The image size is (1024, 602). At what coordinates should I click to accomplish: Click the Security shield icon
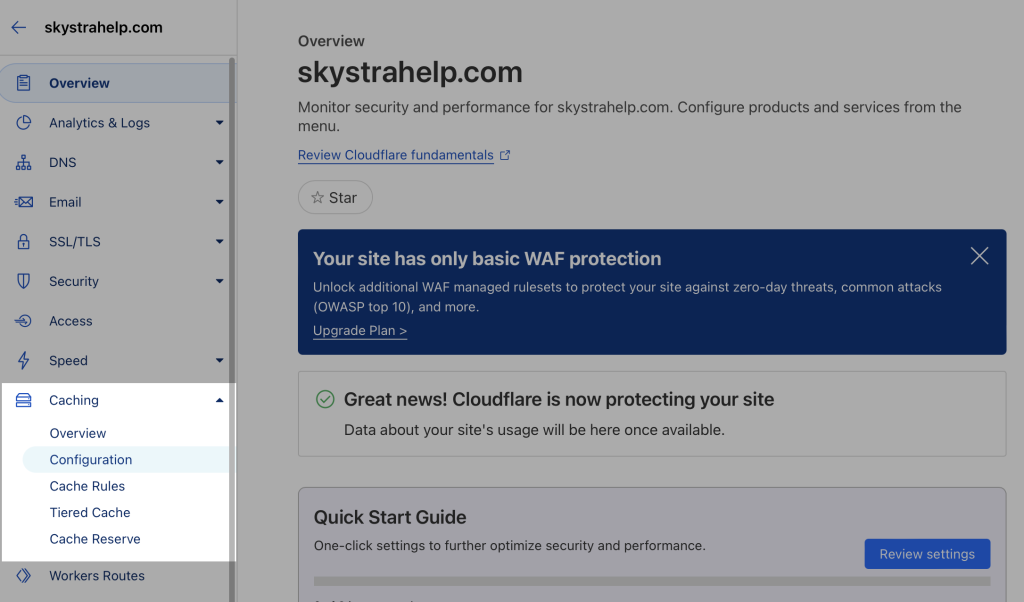click(x=24, y=281)
